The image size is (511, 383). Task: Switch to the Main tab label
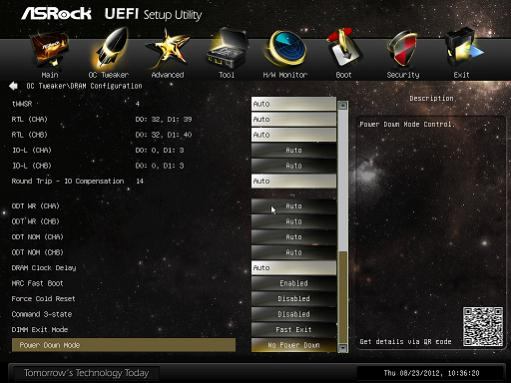point(50,75)
